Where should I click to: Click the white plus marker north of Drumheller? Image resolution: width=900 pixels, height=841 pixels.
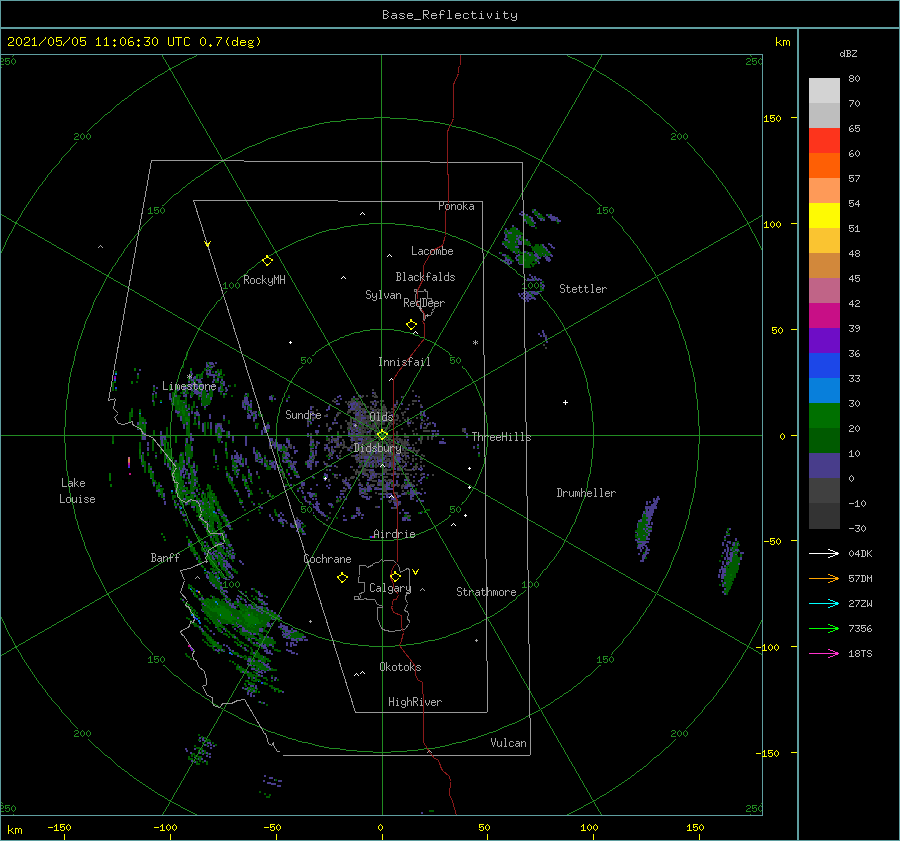[x=565, y=402]
